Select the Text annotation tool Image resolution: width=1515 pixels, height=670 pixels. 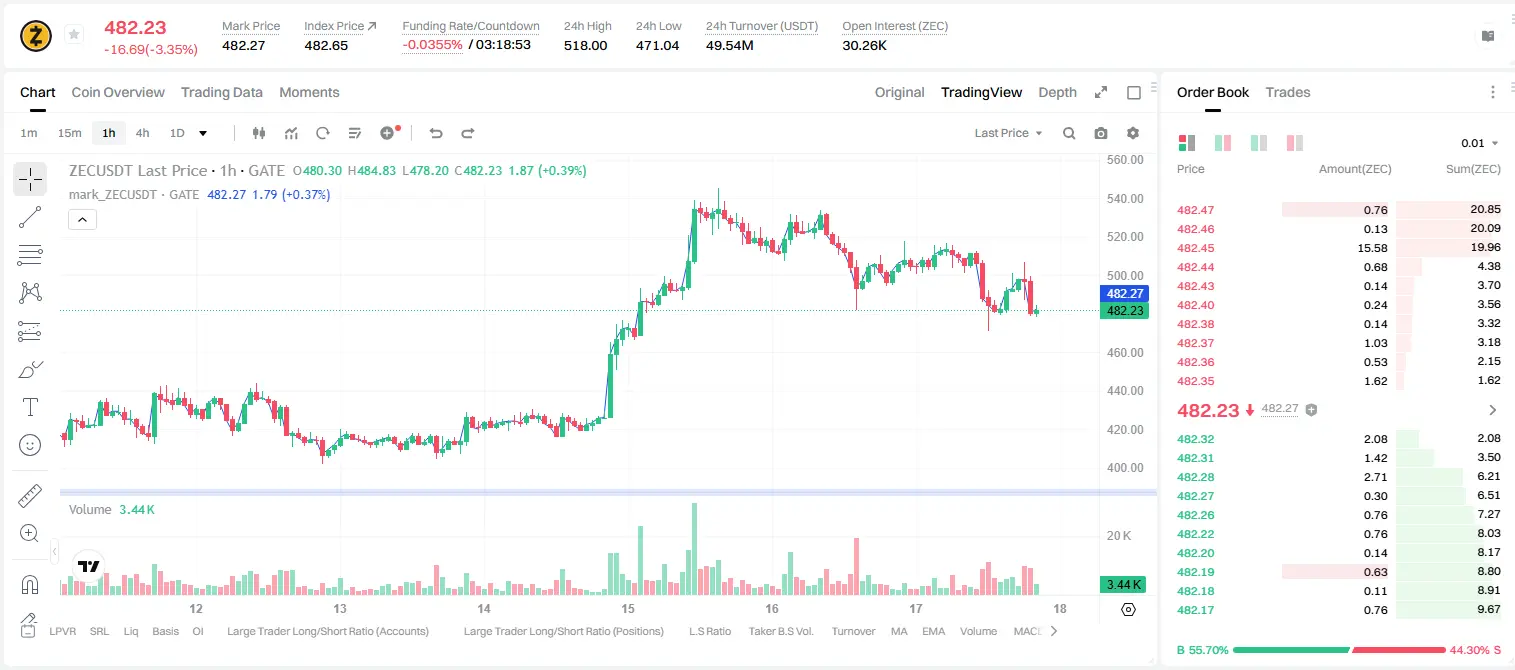30,407
